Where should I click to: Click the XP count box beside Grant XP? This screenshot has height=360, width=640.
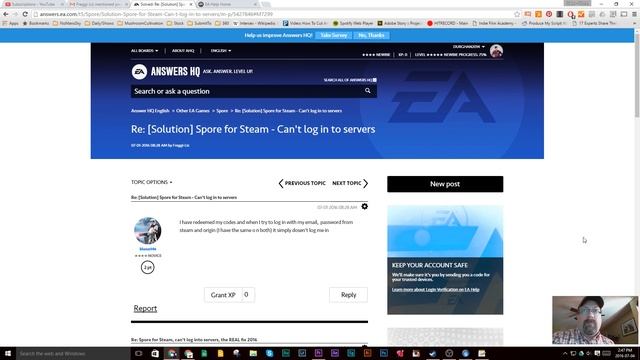(247, 295)
